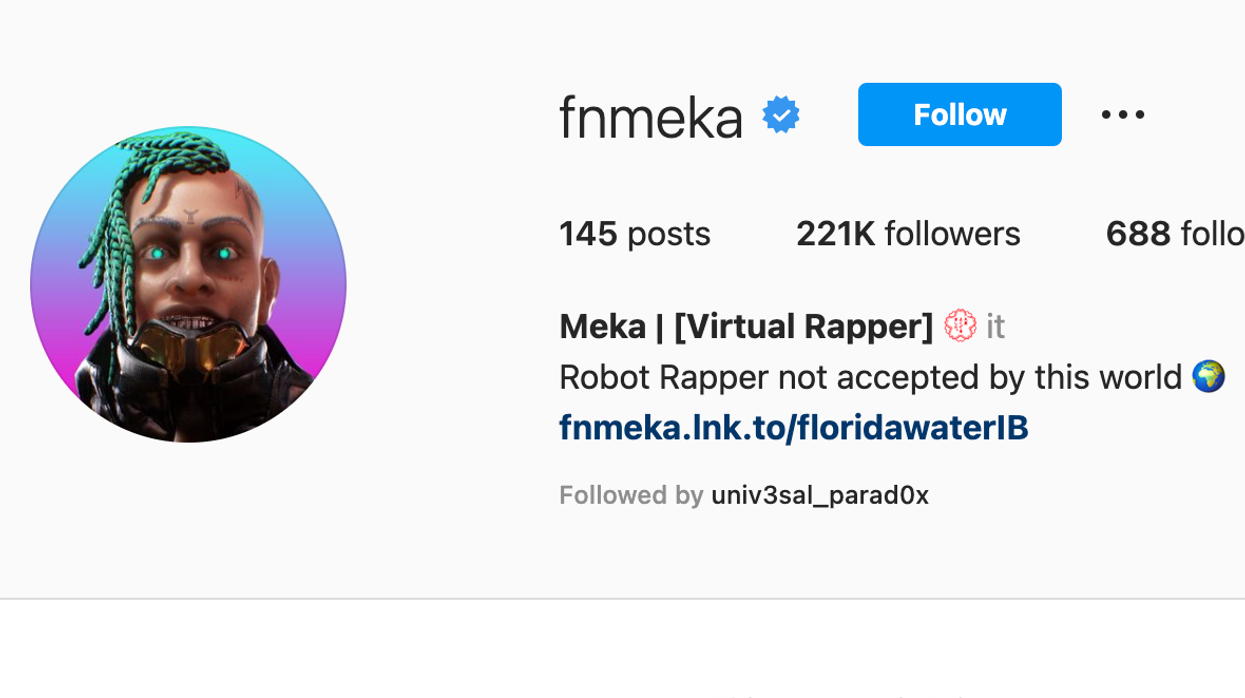Click the divider line below the profile header

tap(620, 597)
